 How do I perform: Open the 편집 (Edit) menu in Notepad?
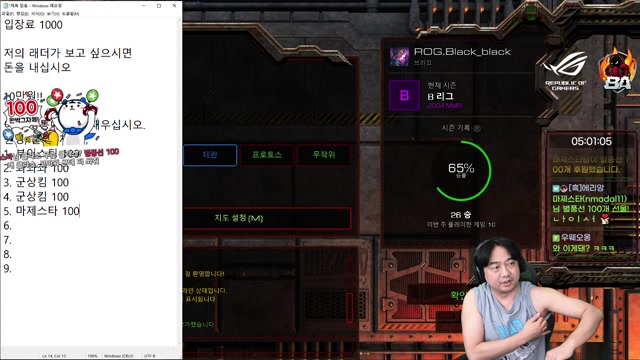click(x=22, y=13)
